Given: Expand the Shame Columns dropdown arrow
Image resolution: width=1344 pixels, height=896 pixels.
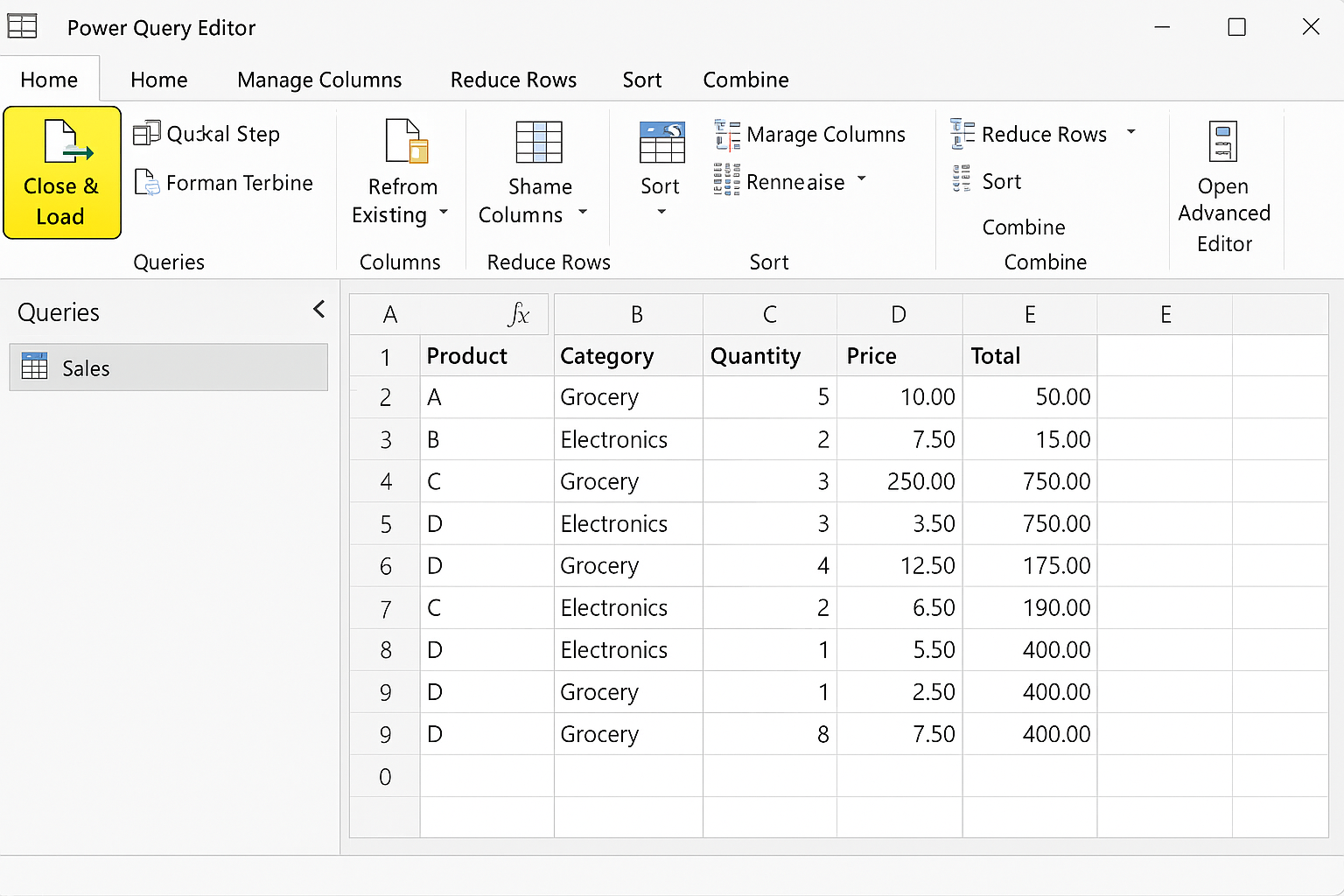Looking at the screenshot, I should (583, 213).
